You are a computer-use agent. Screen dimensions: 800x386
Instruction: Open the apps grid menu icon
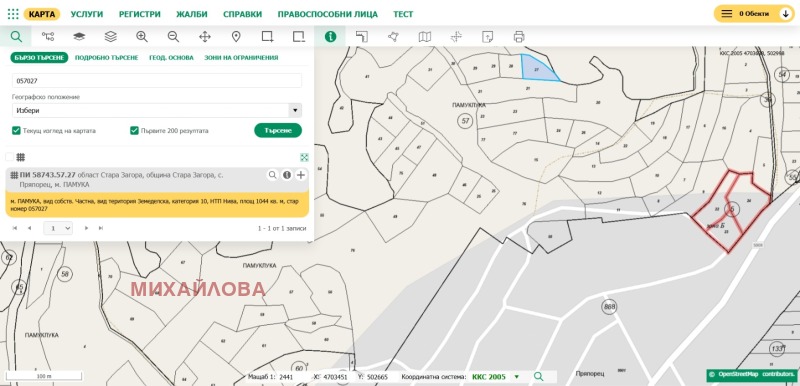point(13,14)
